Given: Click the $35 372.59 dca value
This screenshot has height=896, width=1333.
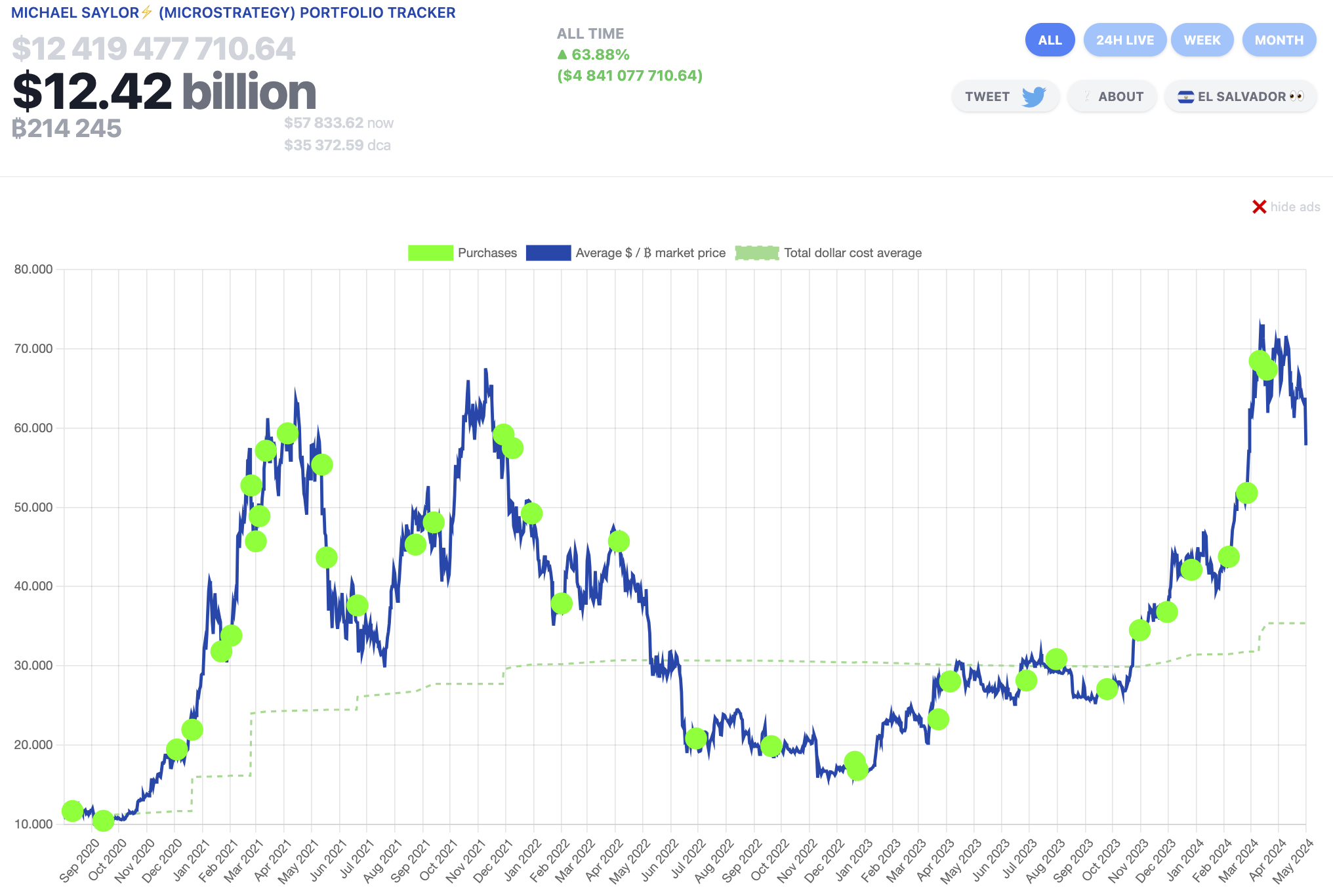Looking at the screenshot, I should 337,145.
